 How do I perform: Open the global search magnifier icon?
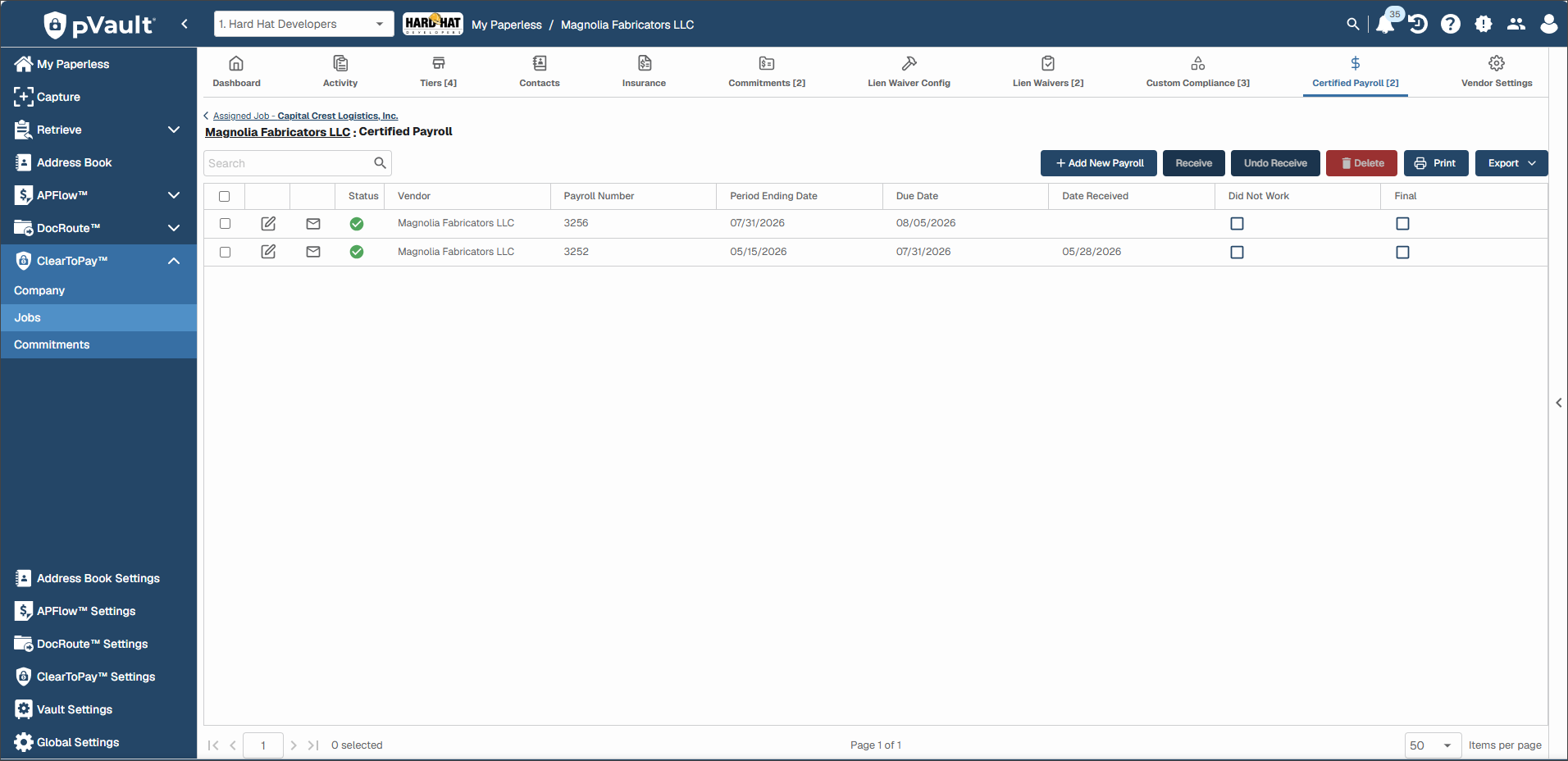click(1353, 25)
